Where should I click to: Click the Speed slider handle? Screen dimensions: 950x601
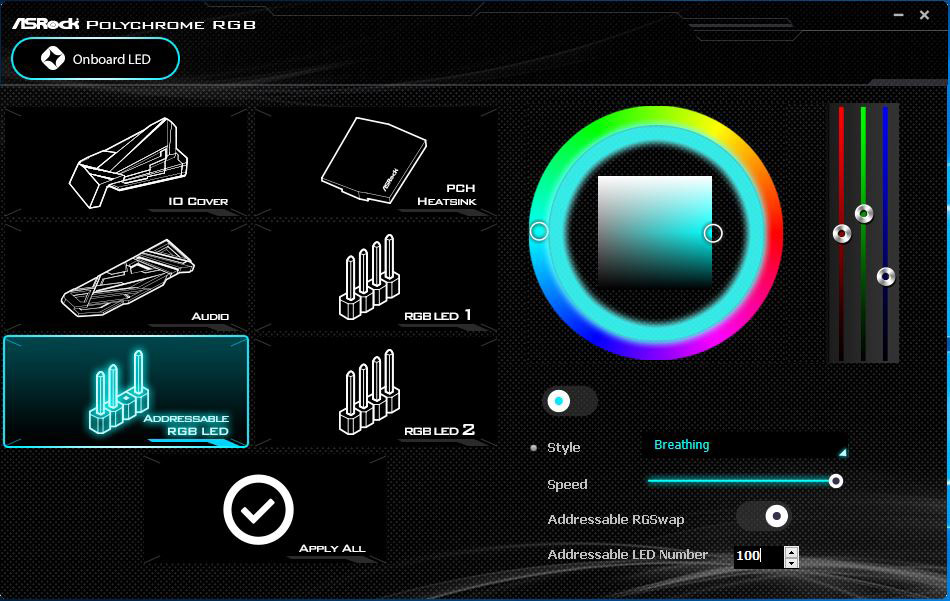point(835,481)
